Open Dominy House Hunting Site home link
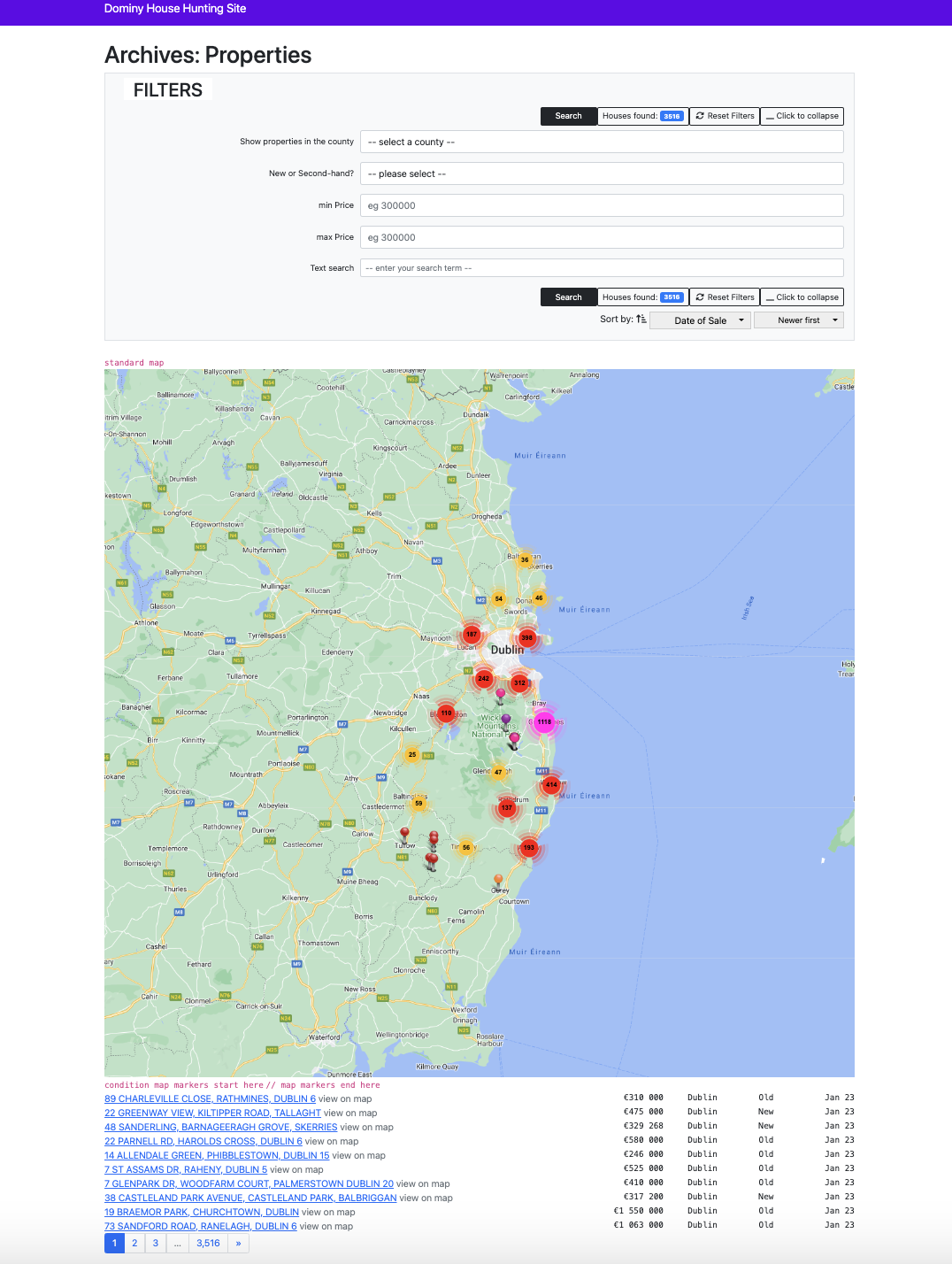The width and height of the screenshot is (952, 1264). point(175,8)
